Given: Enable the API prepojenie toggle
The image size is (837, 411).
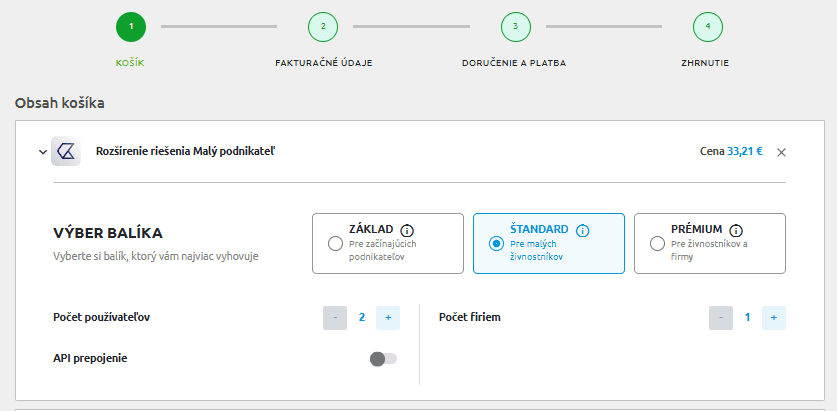Looking at the screenshot, I should click(x=383, y=359).
